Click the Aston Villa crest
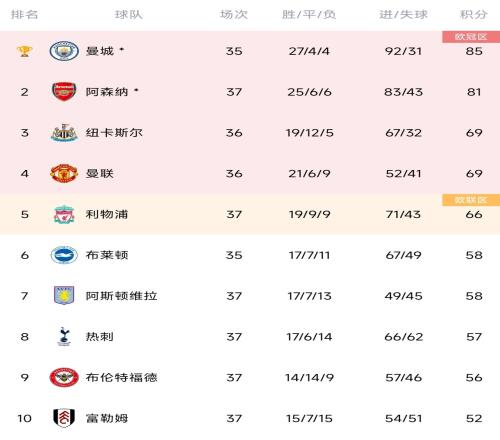The width and height of the screenshot is (500, 440). click(x=64, y=296)
